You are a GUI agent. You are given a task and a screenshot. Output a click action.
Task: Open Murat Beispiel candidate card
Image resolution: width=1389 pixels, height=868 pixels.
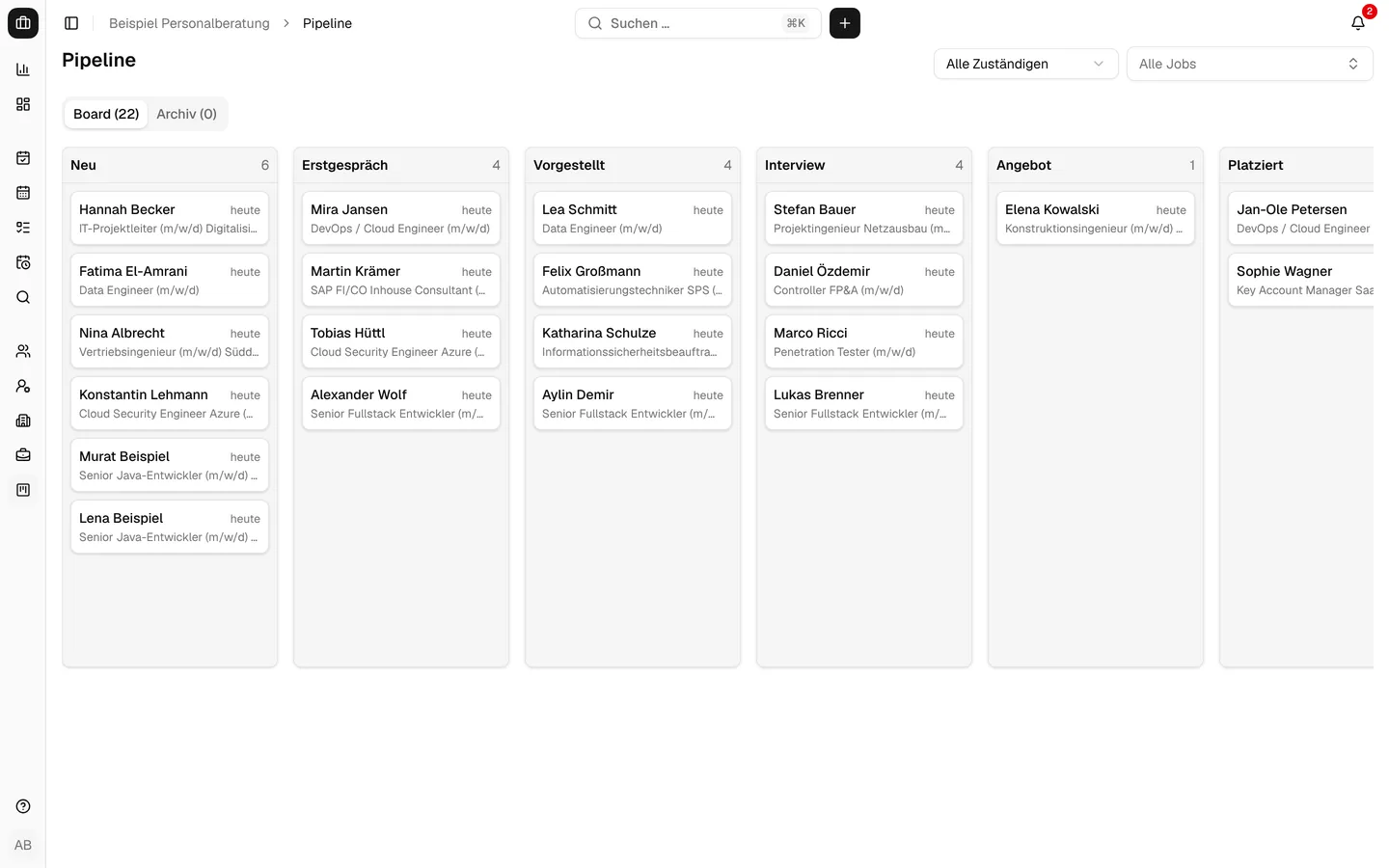(x=170, y=465)
